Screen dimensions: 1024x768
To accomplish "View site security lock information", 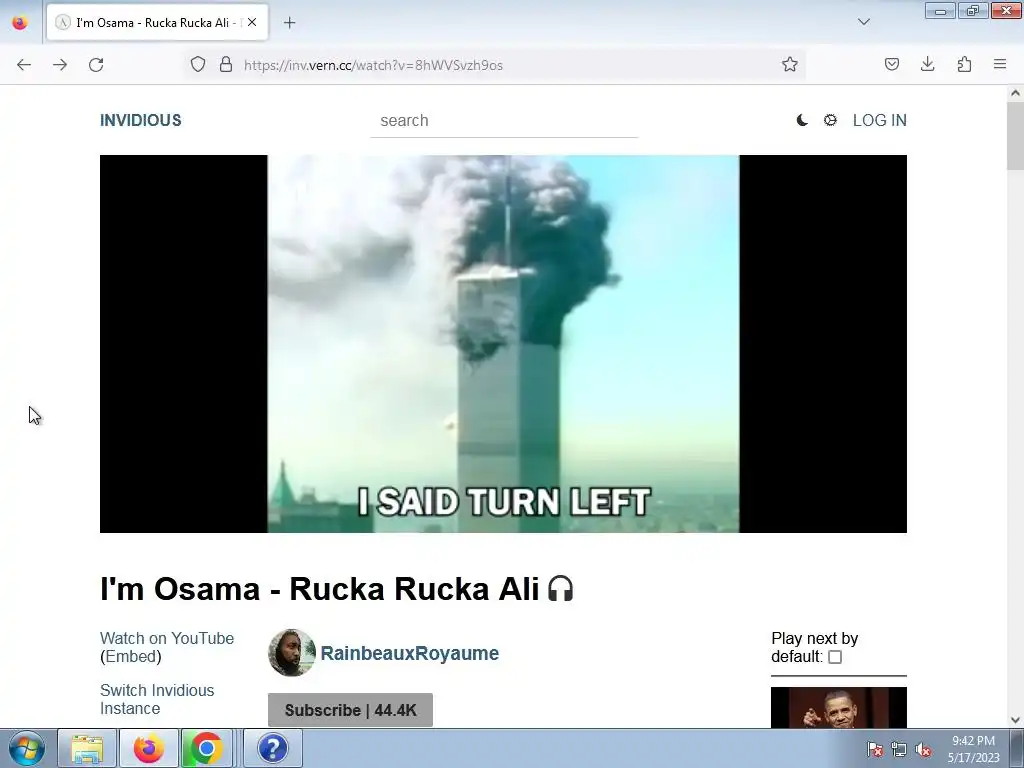I will [226, 64].
